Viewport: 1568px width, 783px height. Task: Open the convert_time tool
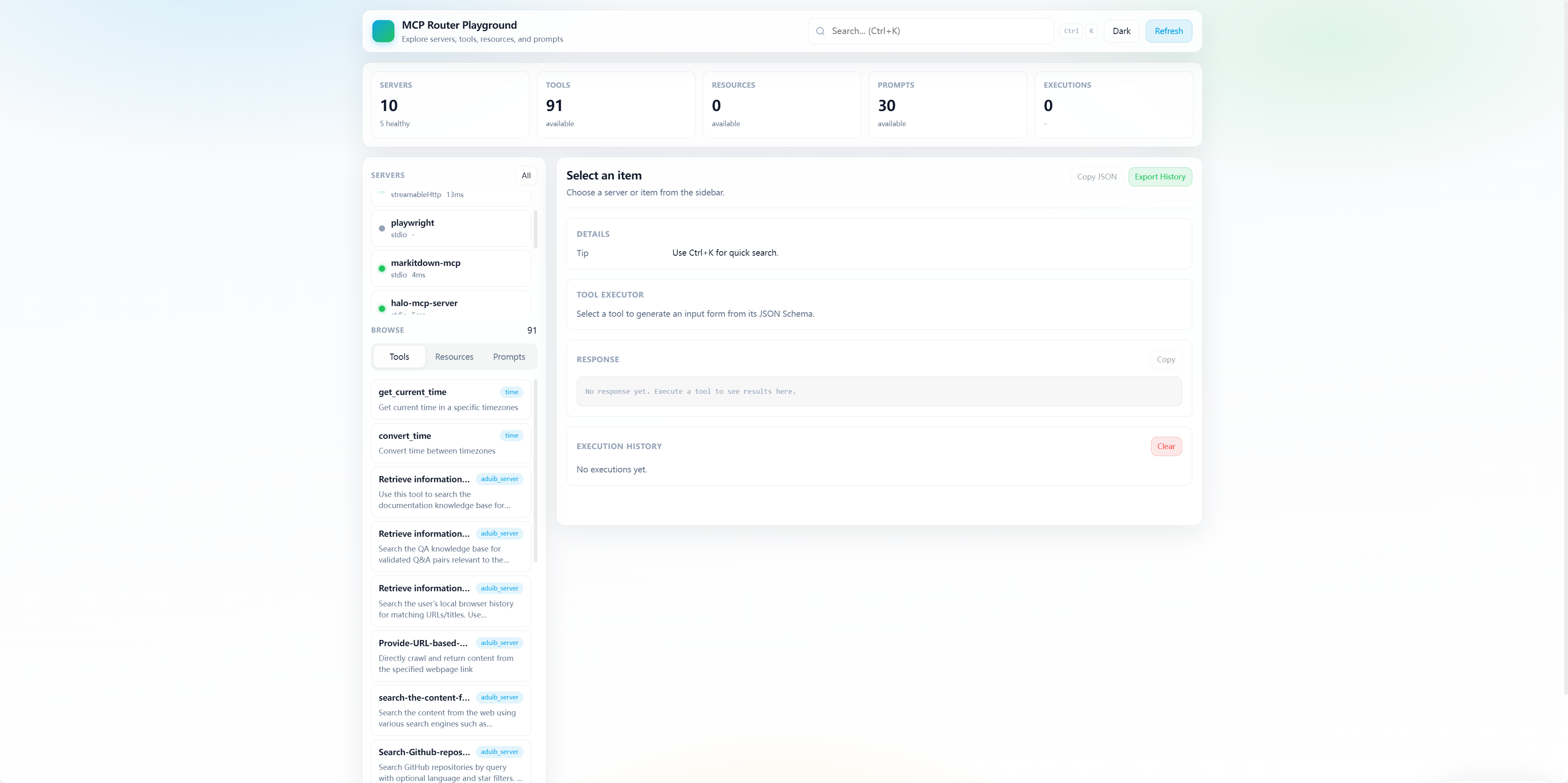[x=451, y=443]
